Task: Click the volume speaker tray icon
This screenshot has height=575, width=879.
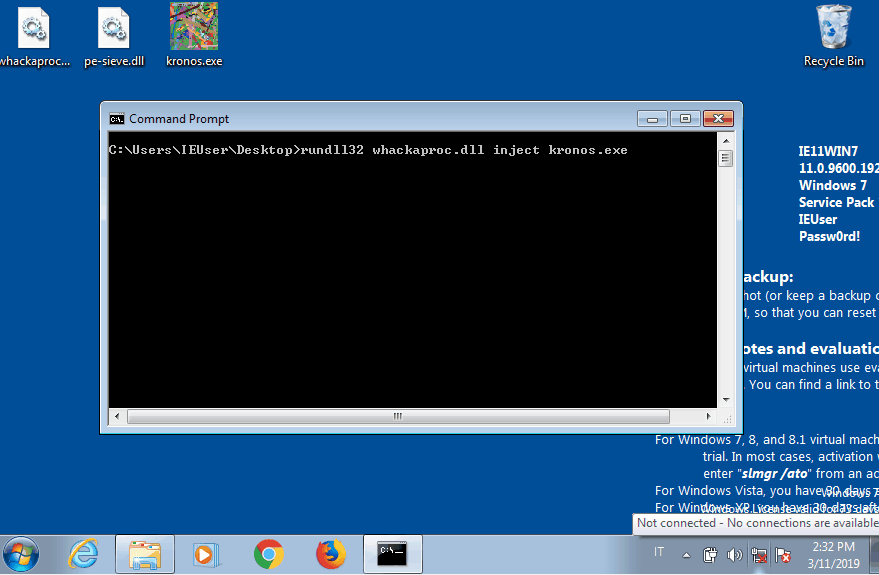Action: (734, 555)
